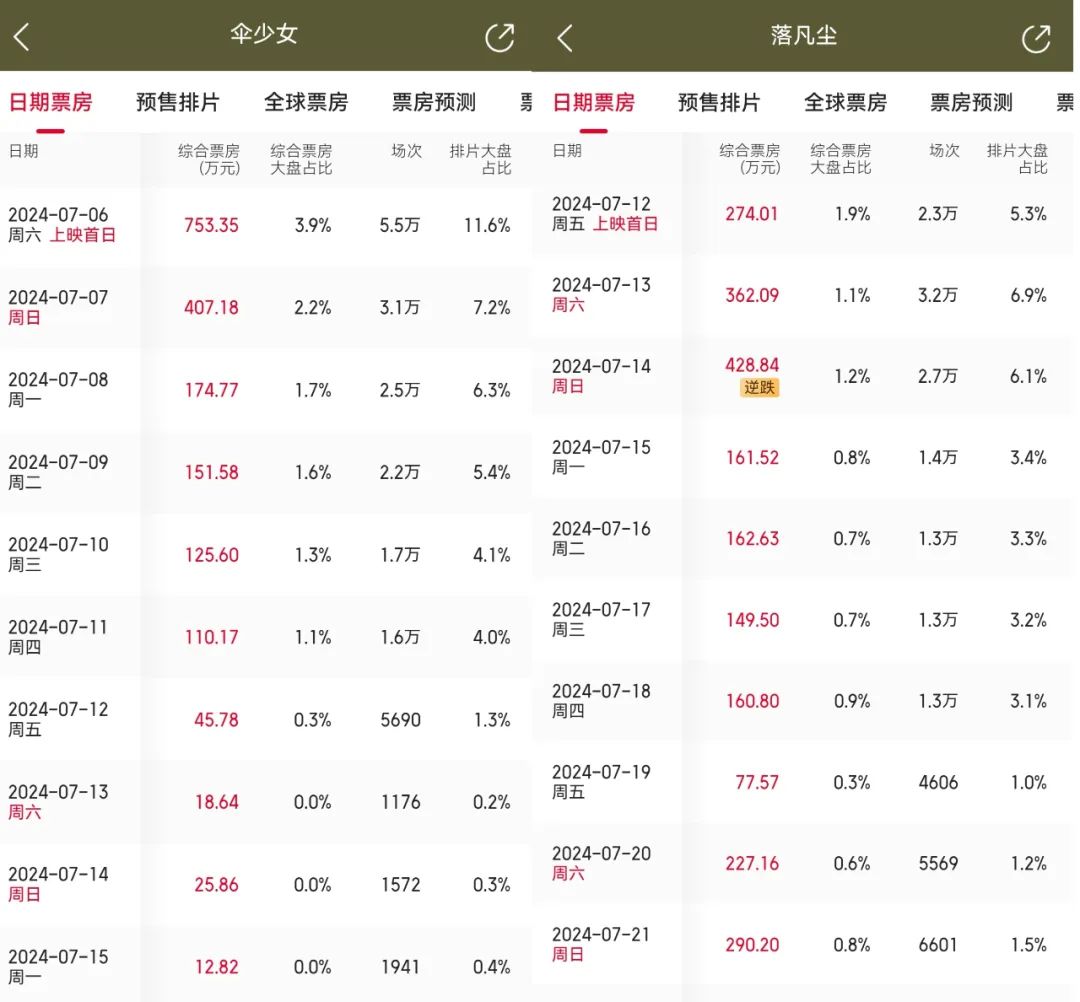Select 日期票房 tab under 伞少女

click(50, 103)
